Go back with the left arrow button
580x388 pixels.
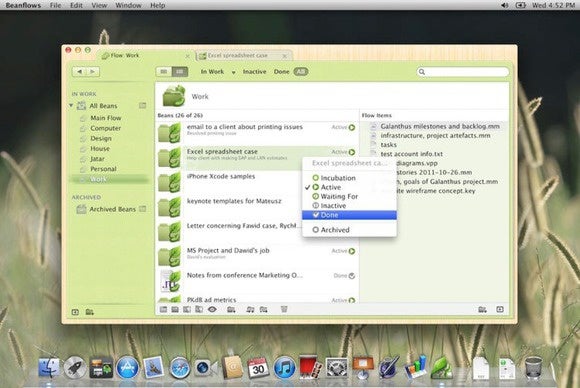[x=80, y=71]
